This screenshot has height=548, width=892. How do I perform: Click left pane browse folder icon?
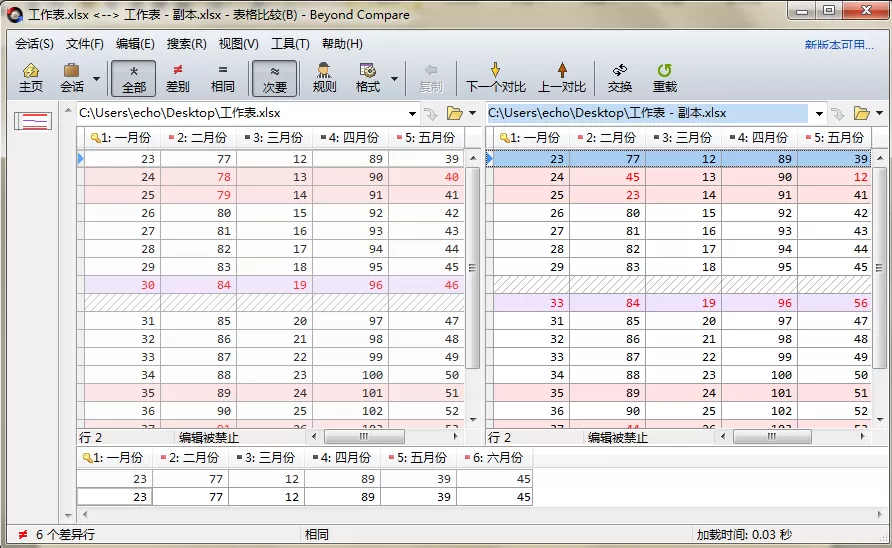click(455, 113)
